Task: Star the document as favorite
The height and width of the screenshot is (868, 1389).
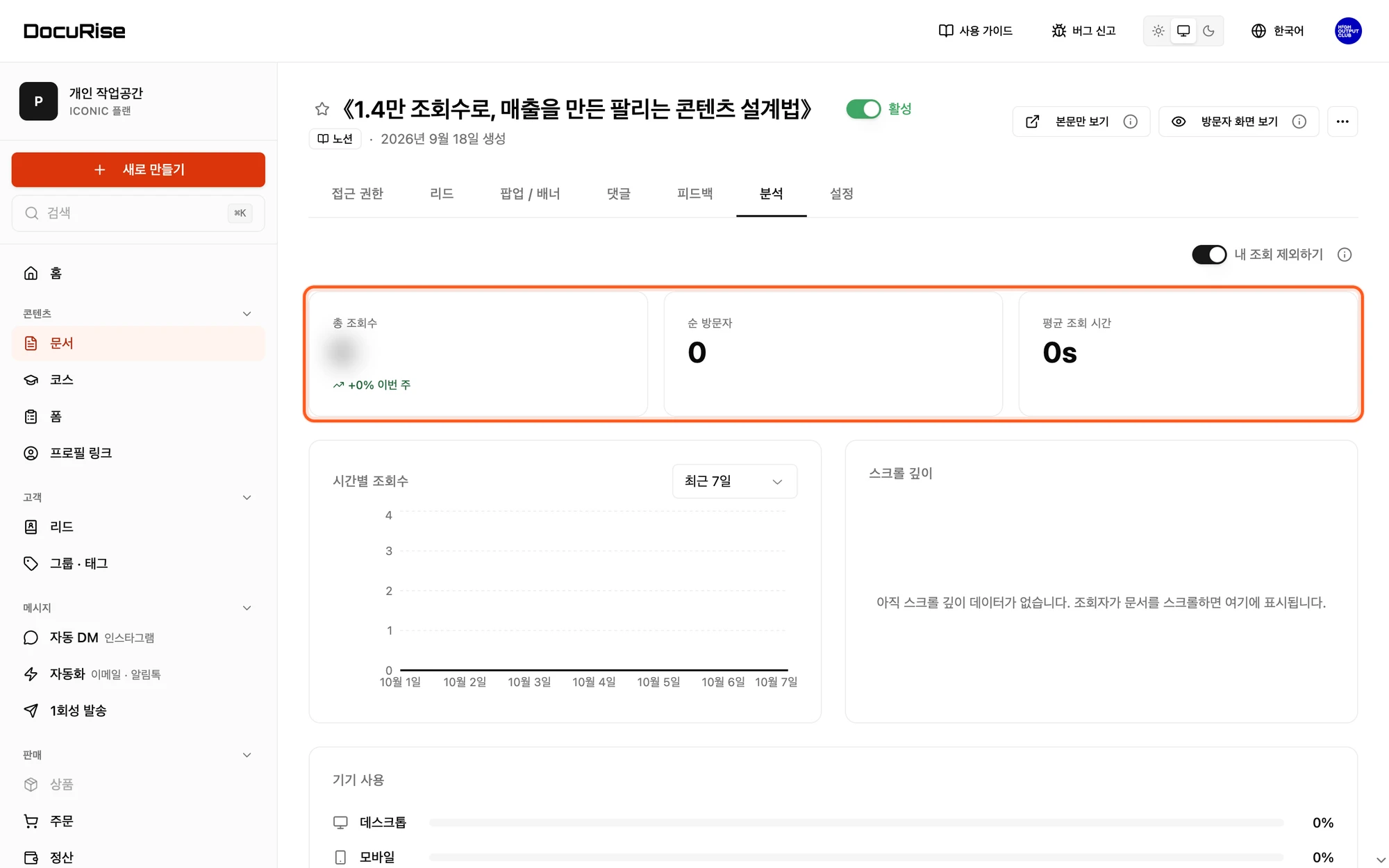Action: [x=322, y=109]
